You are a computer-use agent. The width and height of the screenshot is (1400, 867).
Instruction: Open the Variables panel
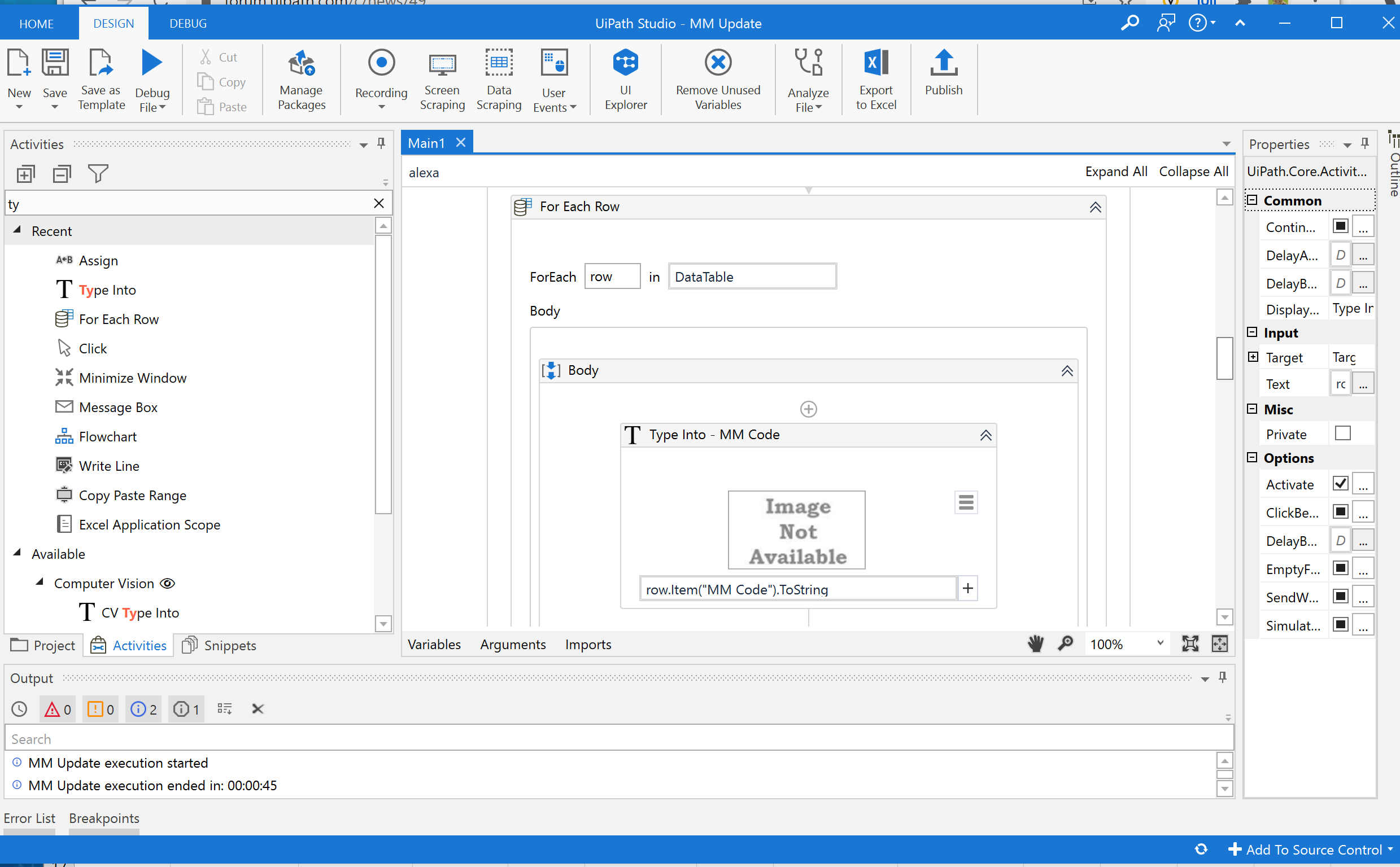point(434,645)
